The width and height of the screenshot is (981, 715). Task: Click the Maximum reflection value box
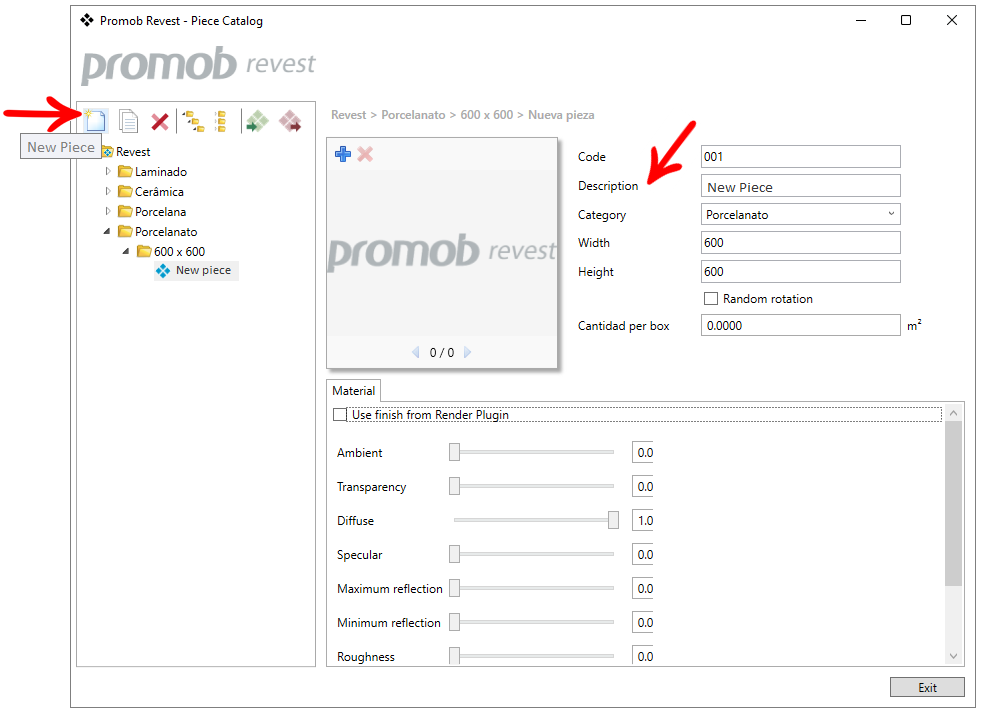coord(643,588)
